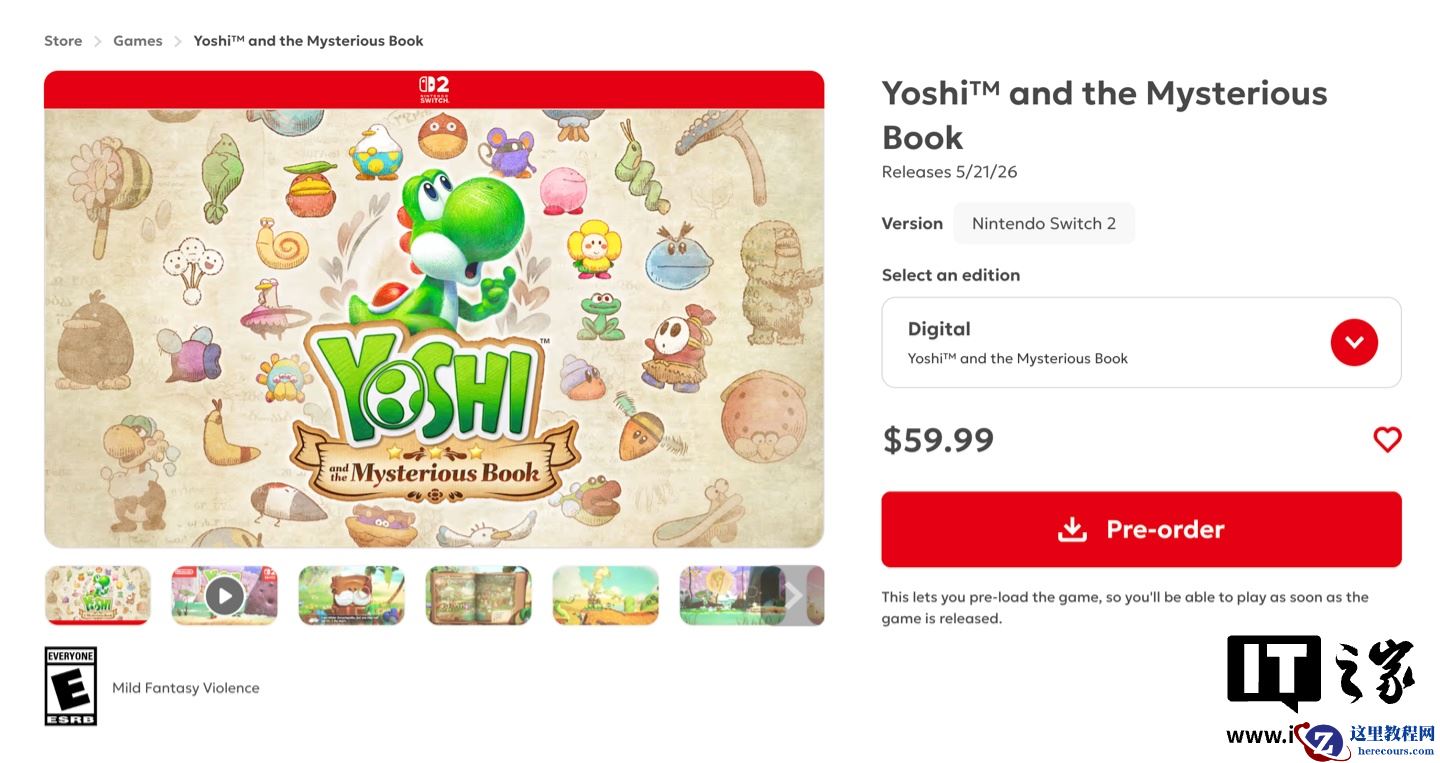1440x763 pixels.
Task: Open the dialogue screenshot thumbnail
Action: click(x=351, y=595)
